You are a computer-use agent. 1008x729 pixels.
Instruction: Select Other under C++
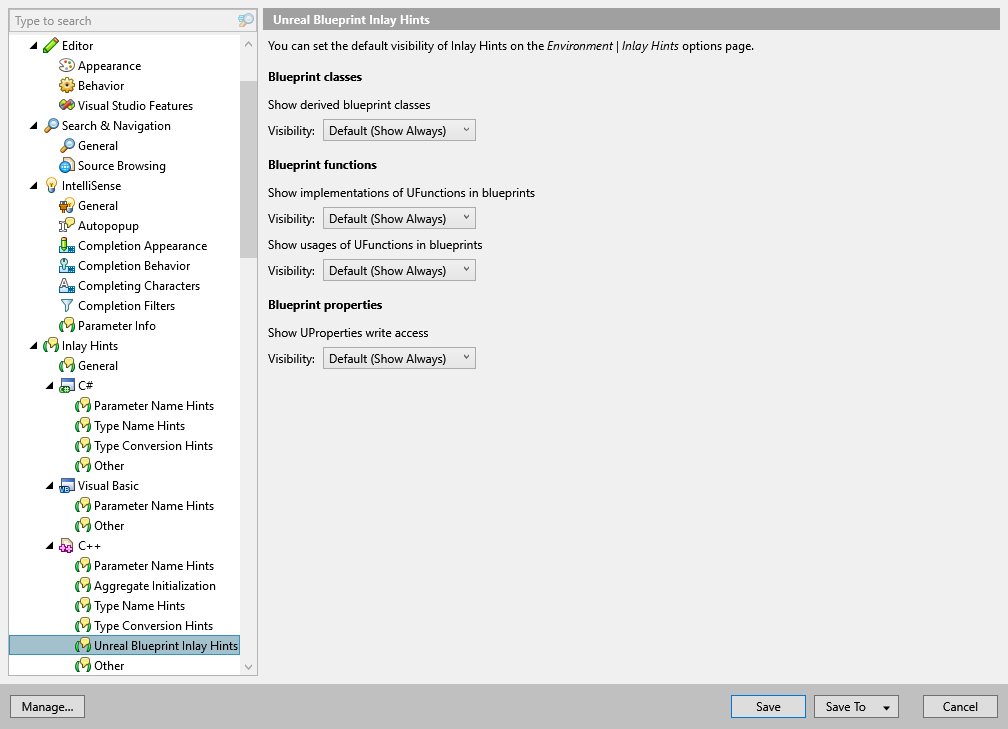coord(109,665)
